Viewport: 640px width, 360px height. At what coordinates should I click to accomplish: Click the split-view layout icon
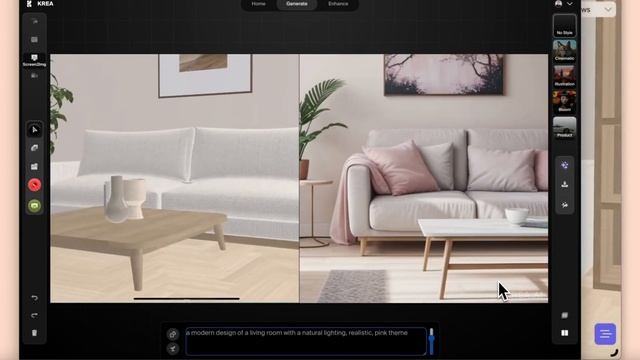coord(564,333)
